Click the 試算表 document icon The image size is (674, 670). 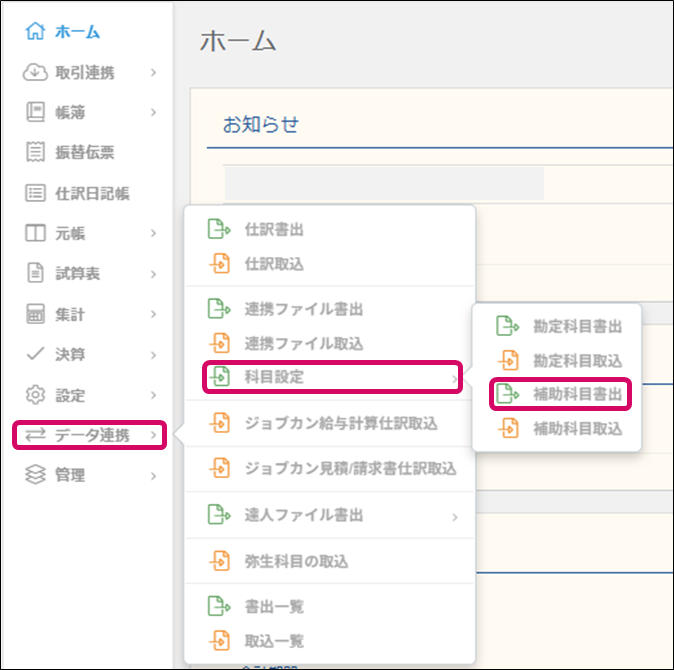pyautogui.click(x=35, y=274)
